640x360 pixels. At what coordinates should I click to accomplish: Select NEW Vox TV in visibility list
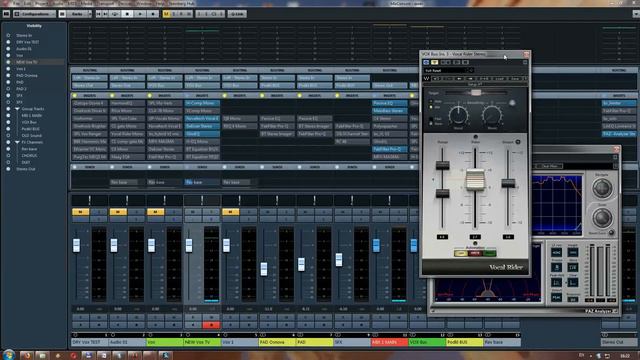(27, 62)
